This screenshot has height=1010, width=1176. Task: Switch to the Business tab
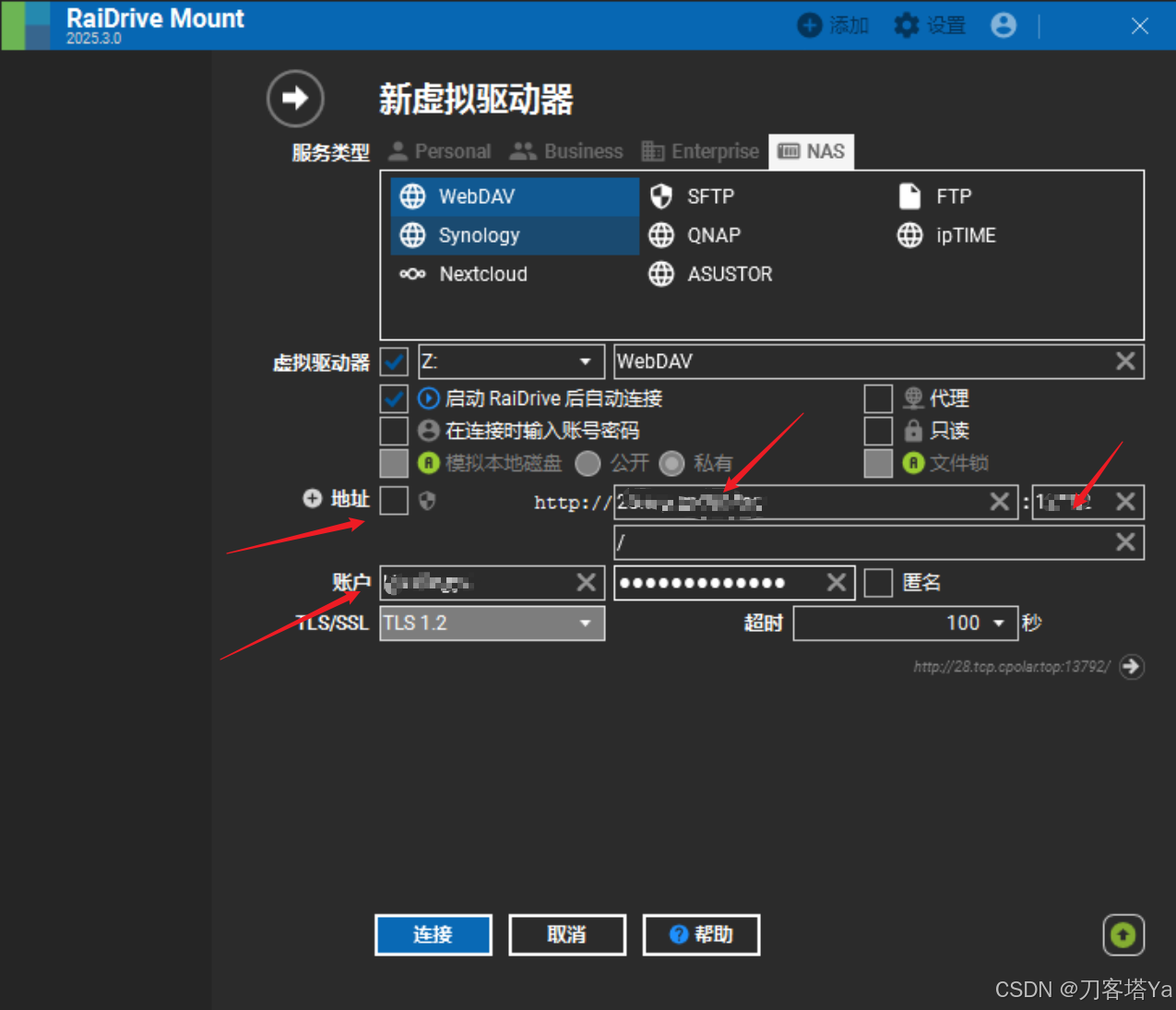(x=566, y=151)
